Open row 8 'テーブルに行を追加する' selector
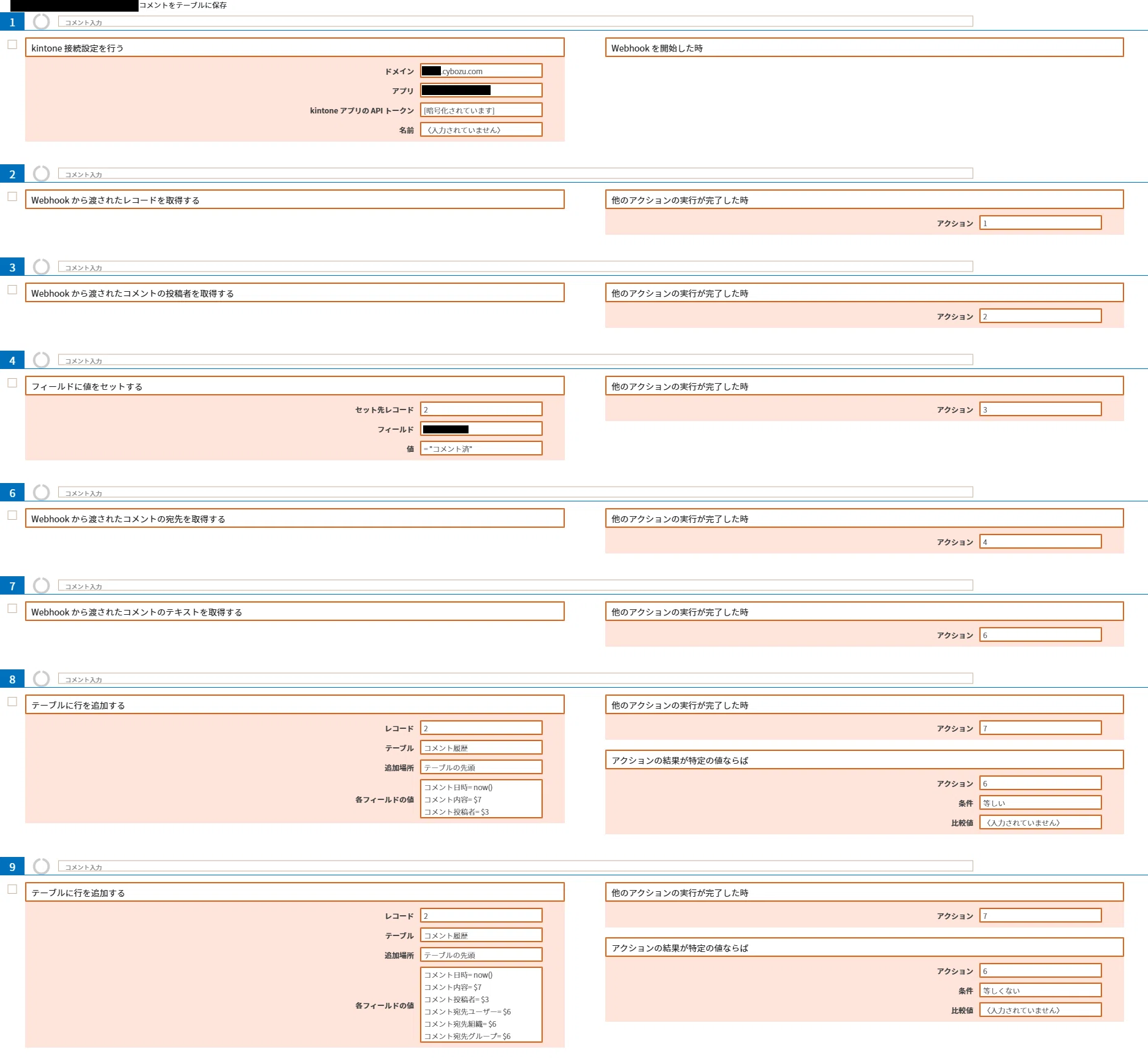Image resolution: width=1148 pixels, height=1058 pixels. (x=295, y=705)
